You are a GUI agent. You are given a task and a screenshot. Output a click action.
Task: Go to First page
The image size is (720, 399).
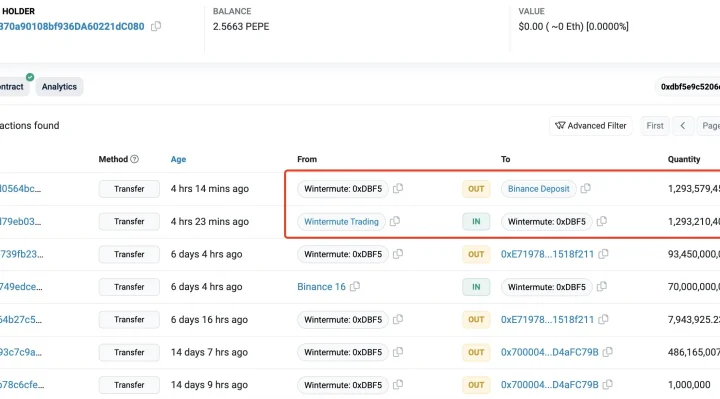point(655,126)
